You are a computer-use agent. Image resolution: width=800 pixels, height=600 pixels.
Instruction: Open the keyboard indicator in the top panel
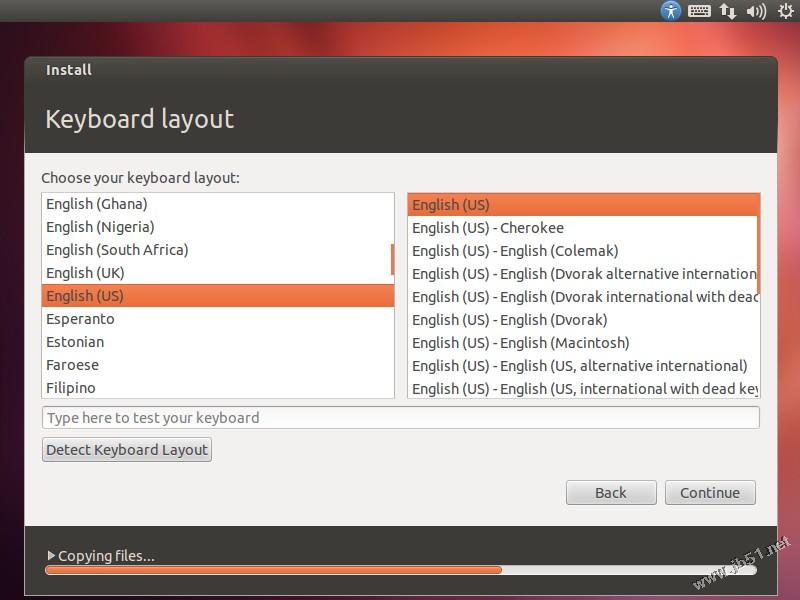[699, 11]
